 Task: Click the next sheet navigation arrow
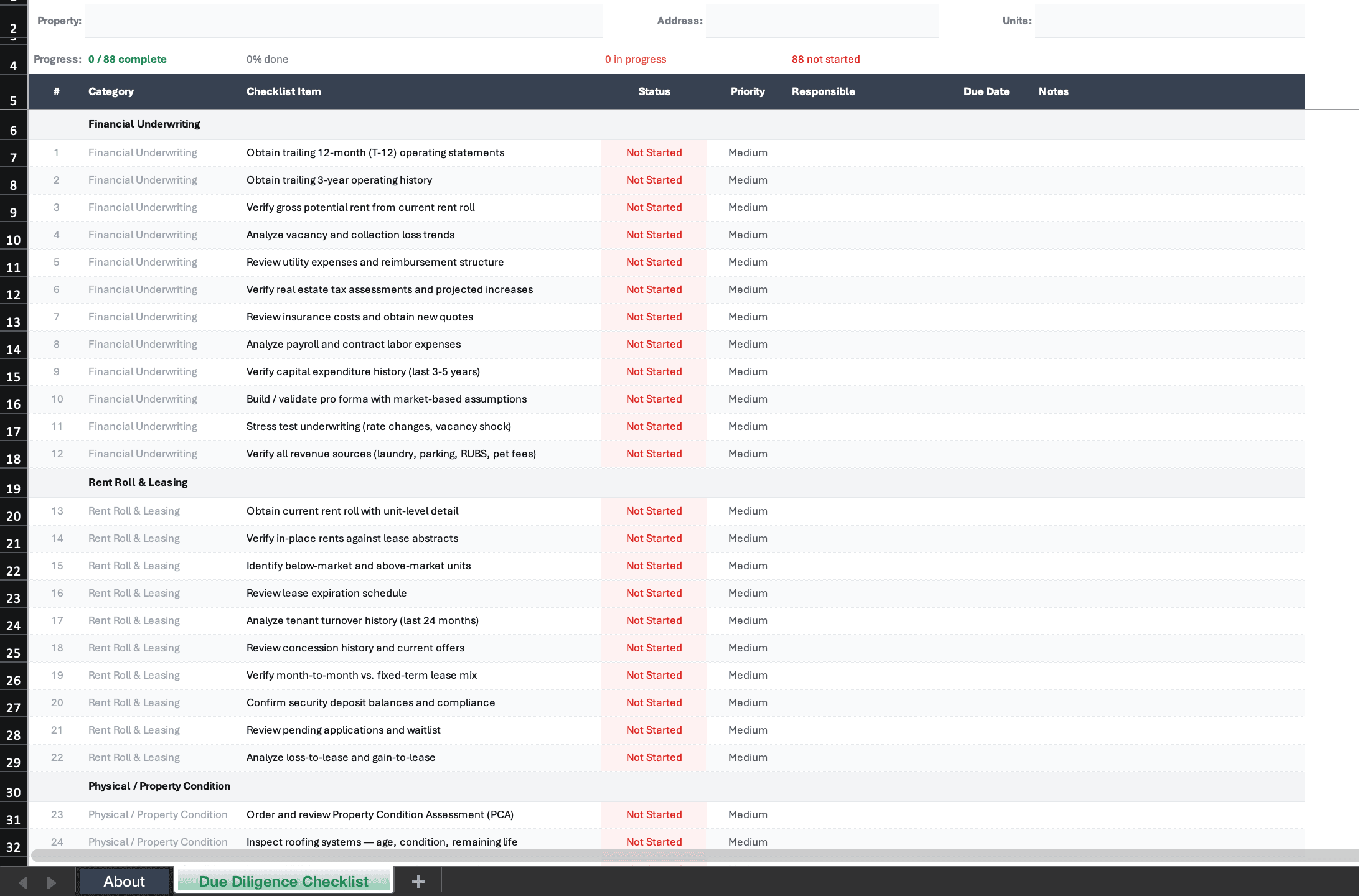coord(52,881)
